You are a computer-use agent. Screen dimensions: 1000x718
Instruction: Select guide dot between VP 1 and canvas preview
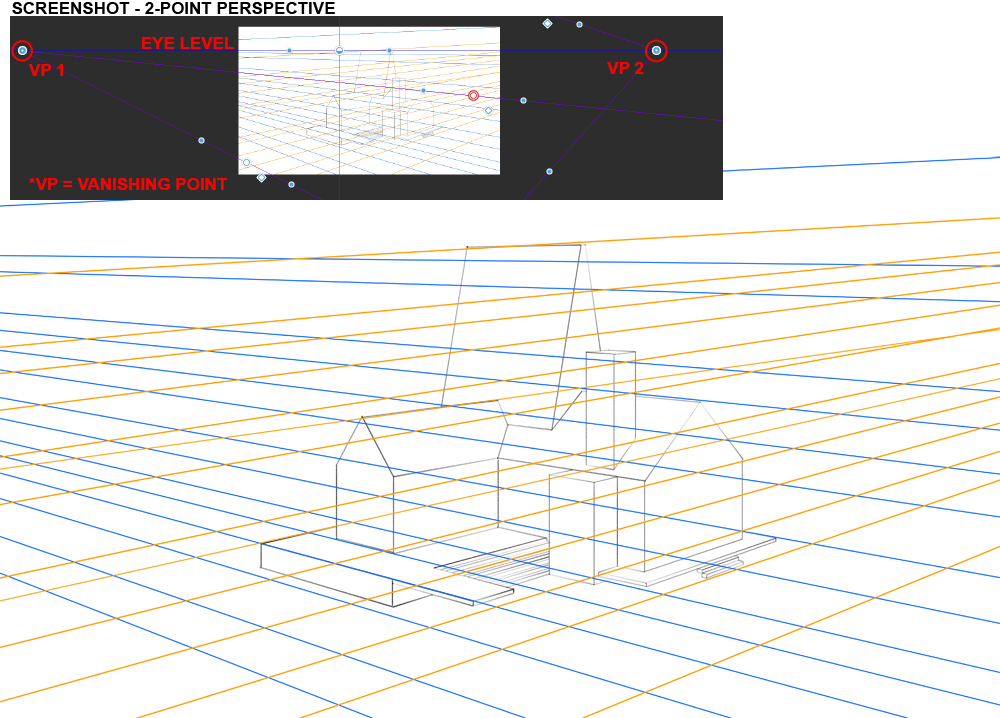(x=201, y=141)
